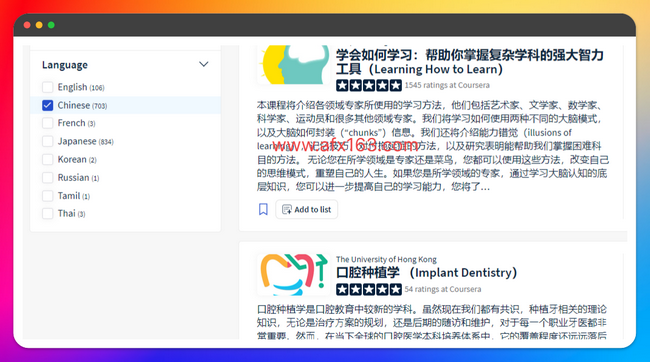
Task: Check the Tamil language filter
Action: point(47,196)
